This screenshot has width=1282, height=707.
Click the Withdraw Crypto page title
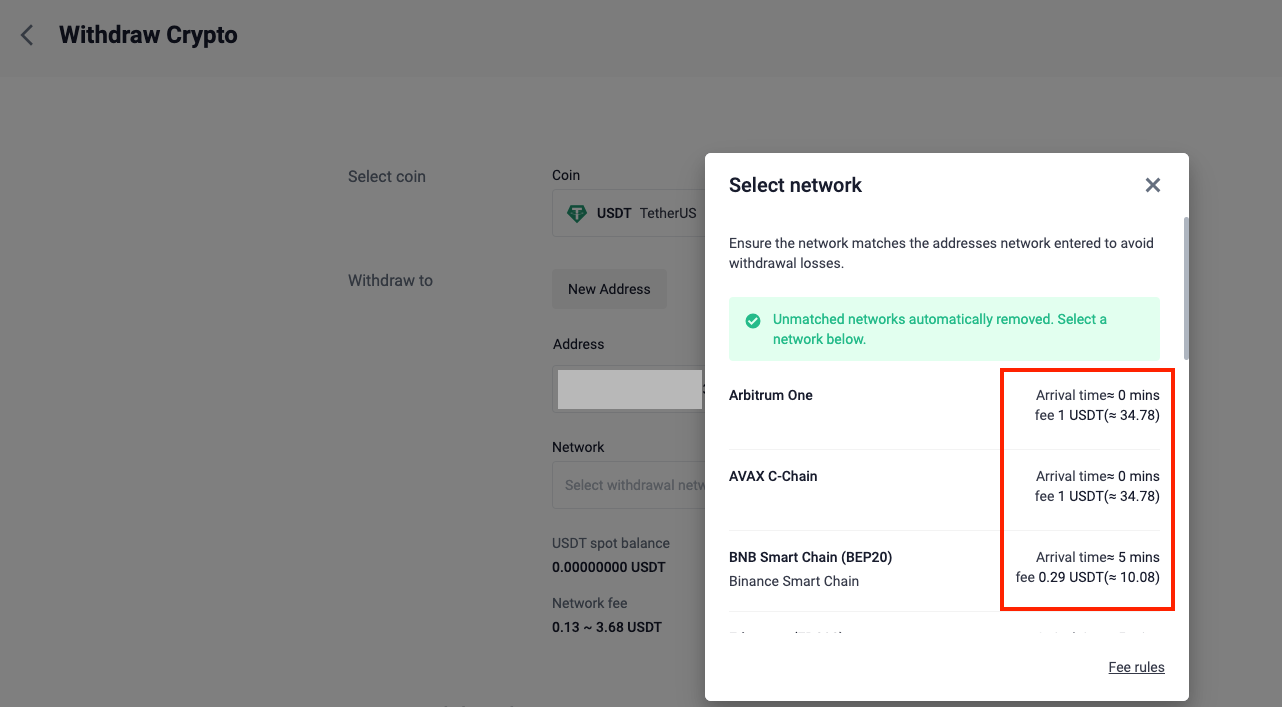(148, 36)
